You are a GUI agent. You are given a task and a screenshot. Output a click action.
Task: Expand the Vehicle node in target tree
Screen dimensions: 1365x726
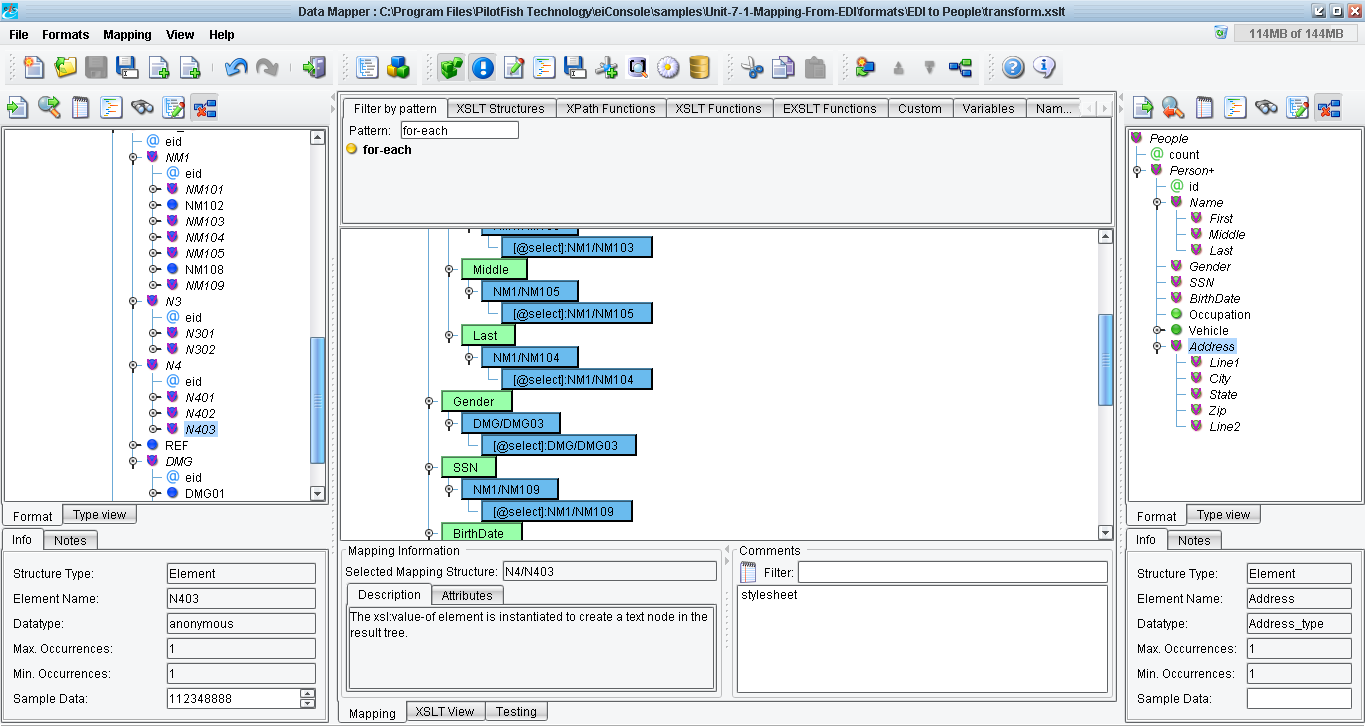(x=1157, y=331)
